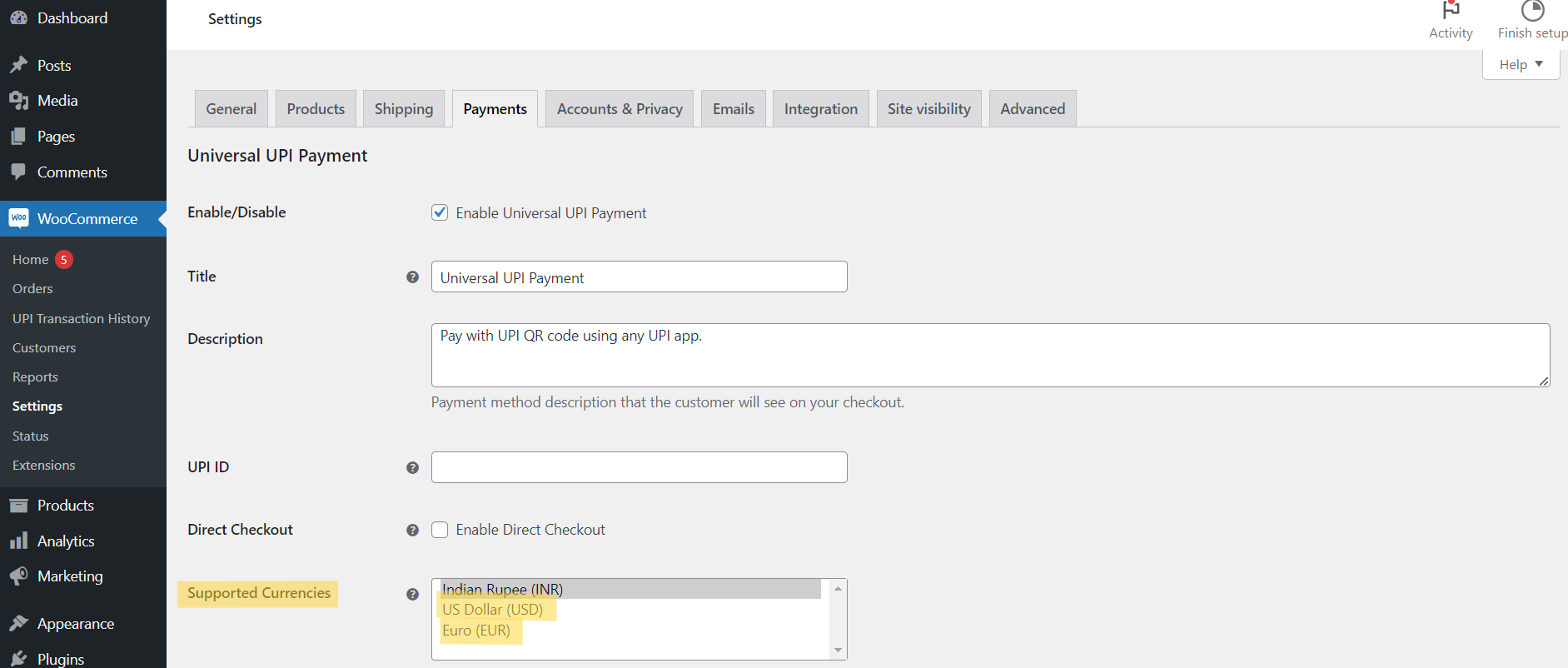Viewport: 1568px width, 668px height.
Task: Select Indian Rupee (INR) in currencies list
Action: (630, 589)
